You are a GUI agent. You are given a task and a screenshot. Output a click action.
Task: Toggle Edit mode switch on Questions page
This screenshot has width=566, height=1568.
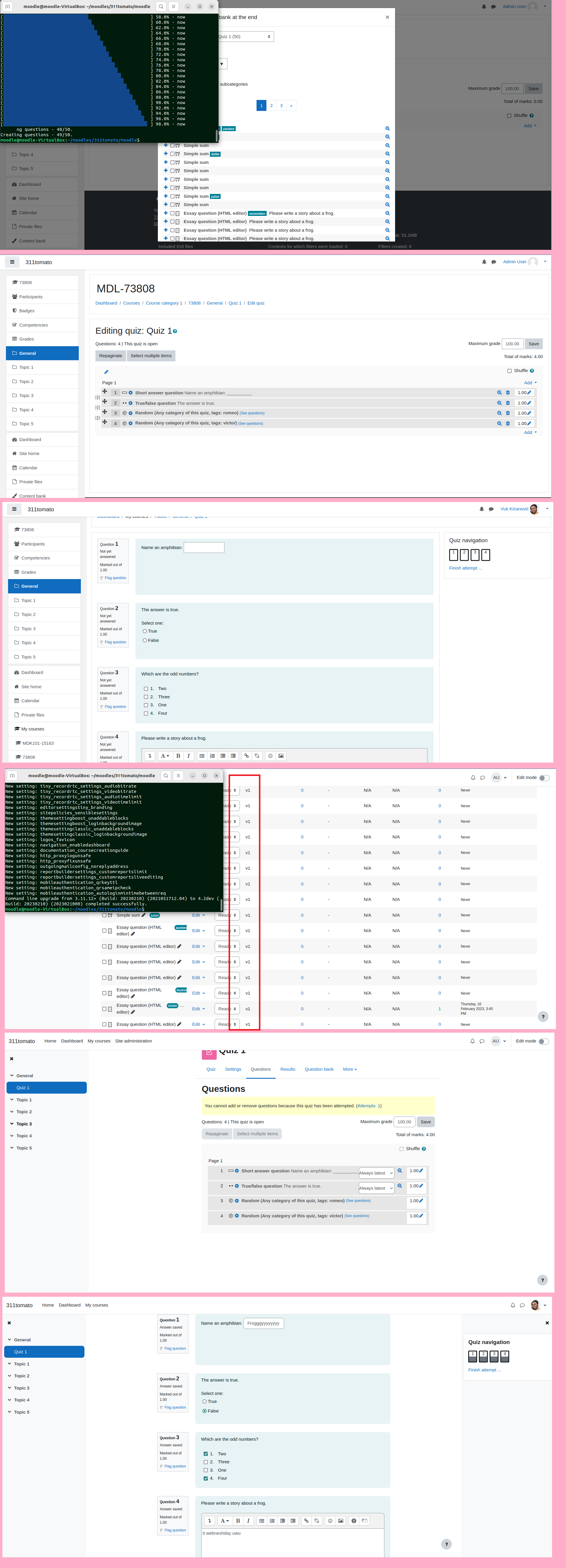(544, 1042)
